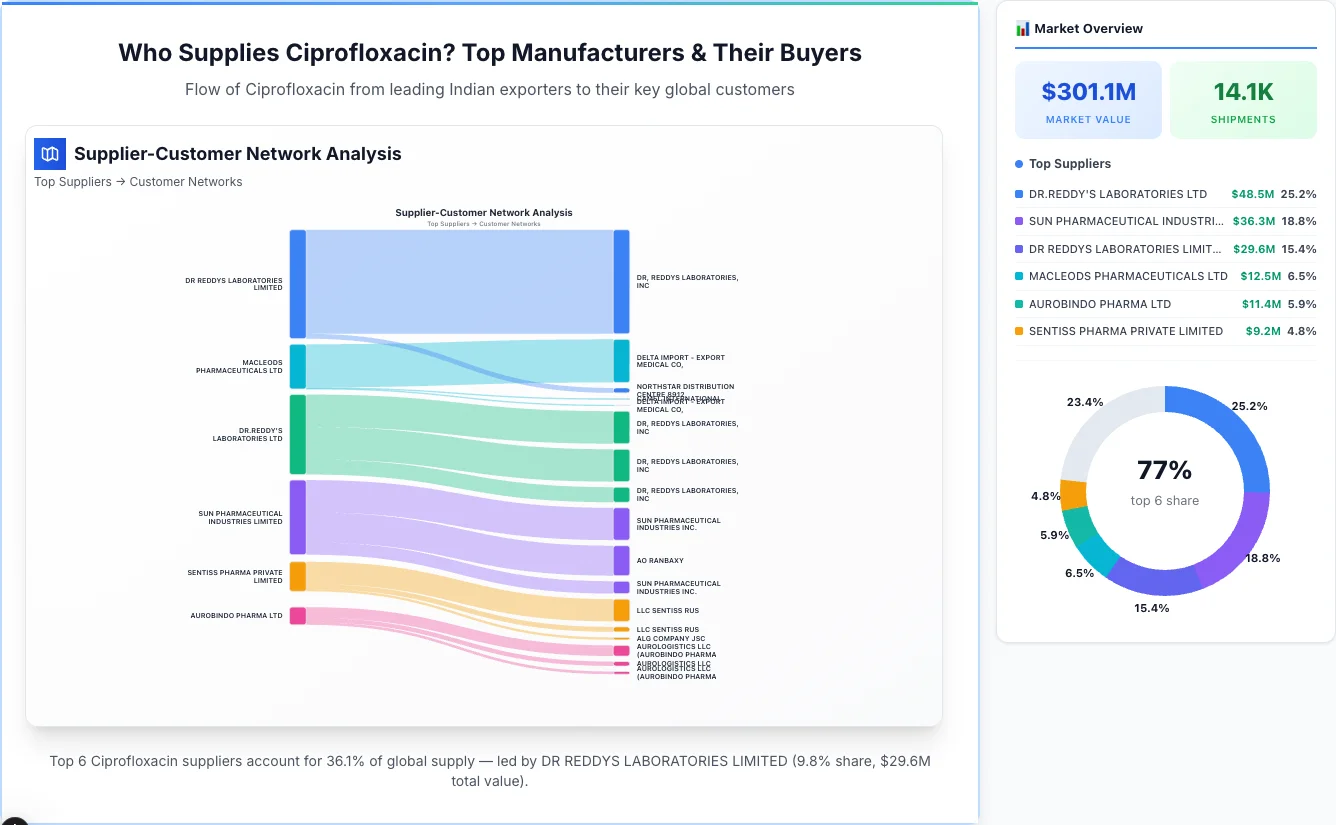Select the Top Suppliers → Customer Networks breadcrumb
1336x825 pixels.
click(x=138, y=181)
